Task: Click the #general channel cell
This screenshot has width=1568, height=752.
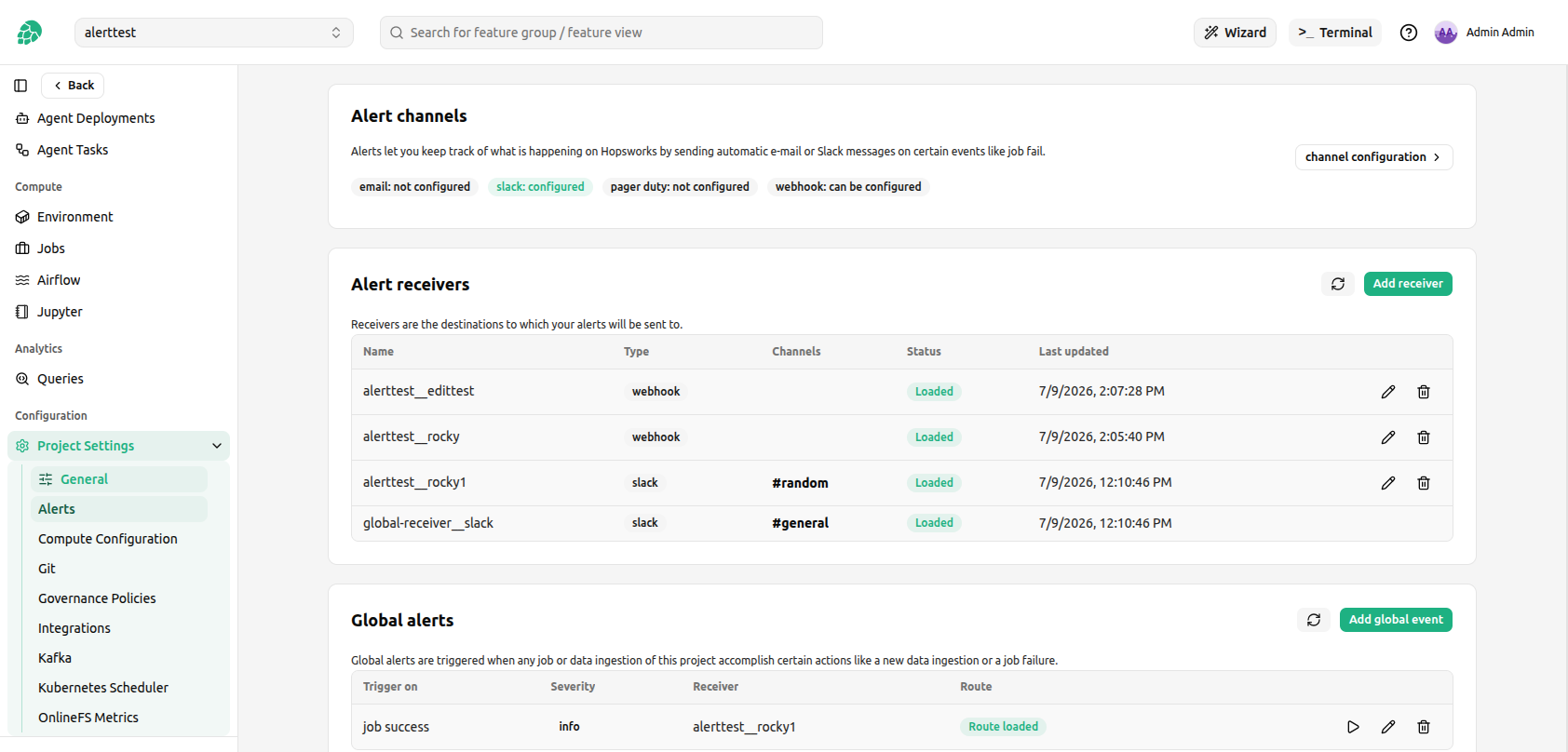Action: pyautogui.click(x=800, y=523)
